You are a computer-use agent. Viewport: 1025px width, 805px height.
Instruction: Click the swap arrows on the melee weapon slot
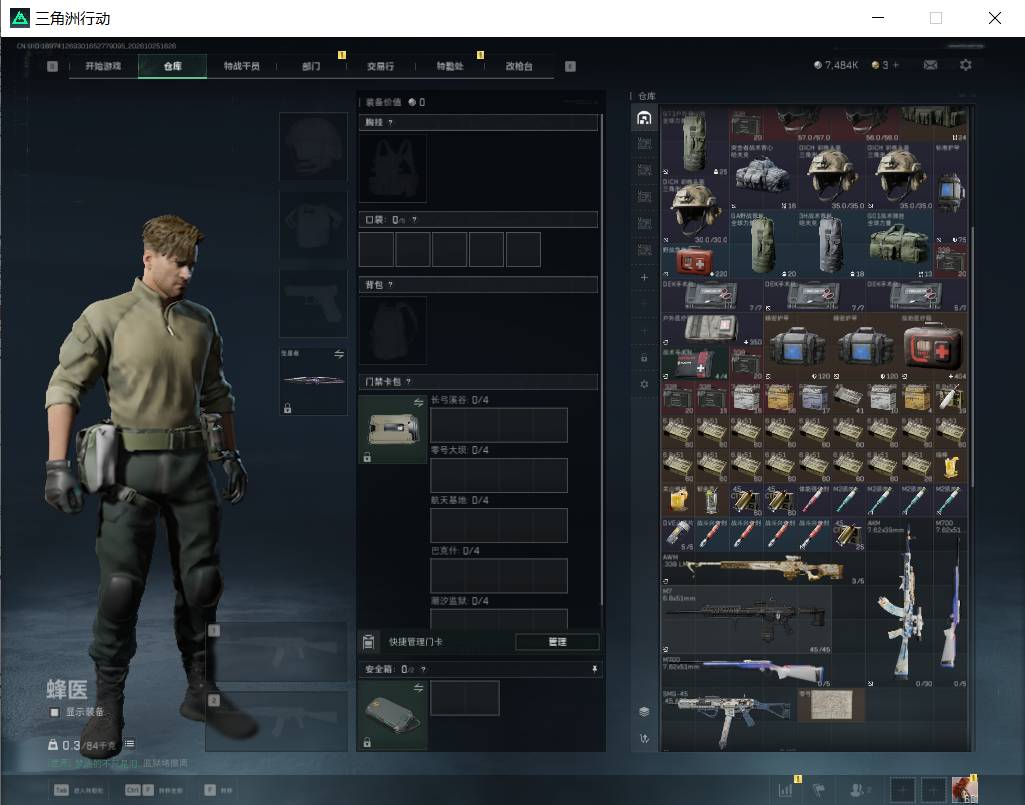339,354
